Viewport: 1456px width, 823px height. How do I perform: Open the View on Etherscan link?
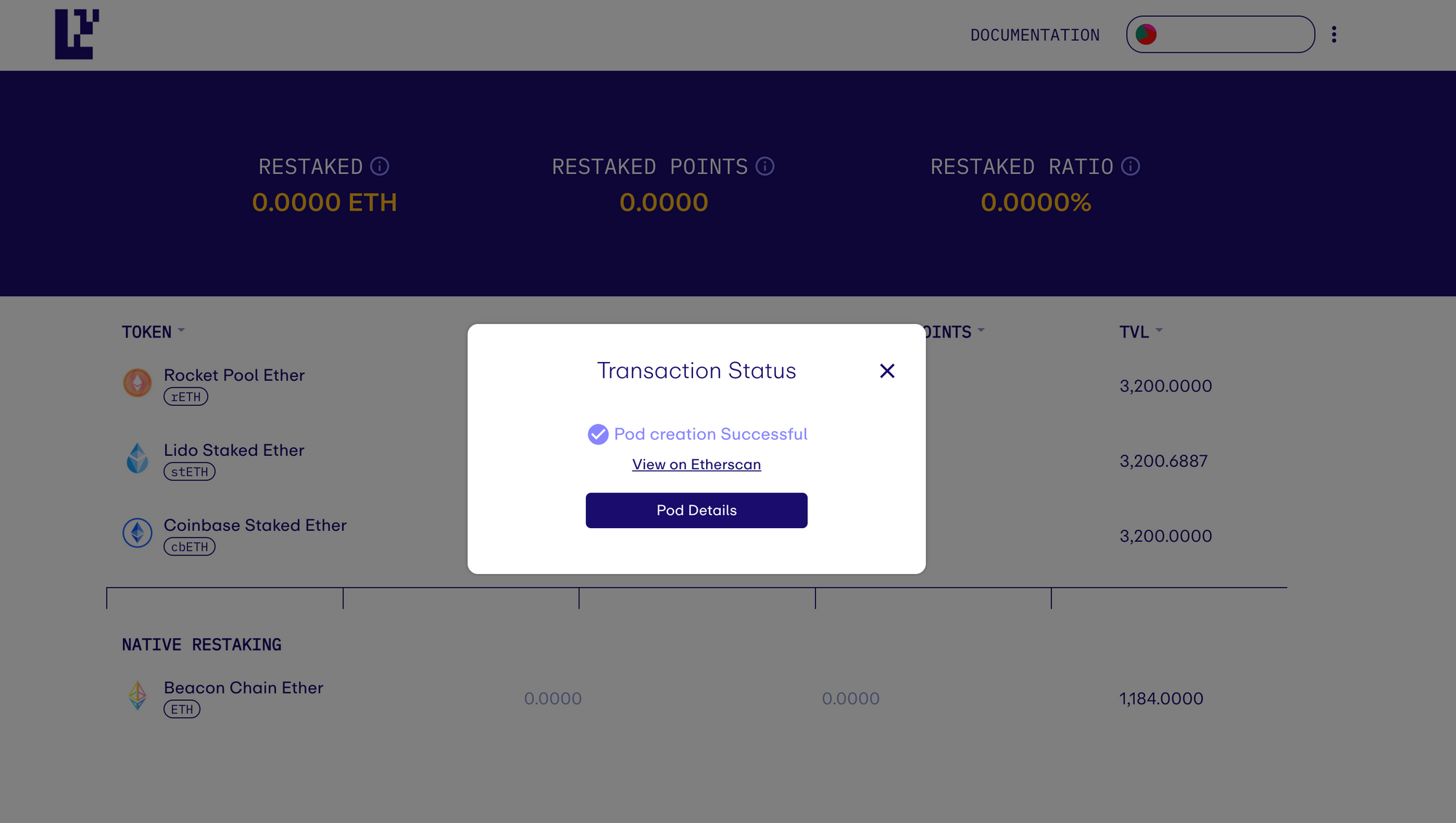coord(696,464)
